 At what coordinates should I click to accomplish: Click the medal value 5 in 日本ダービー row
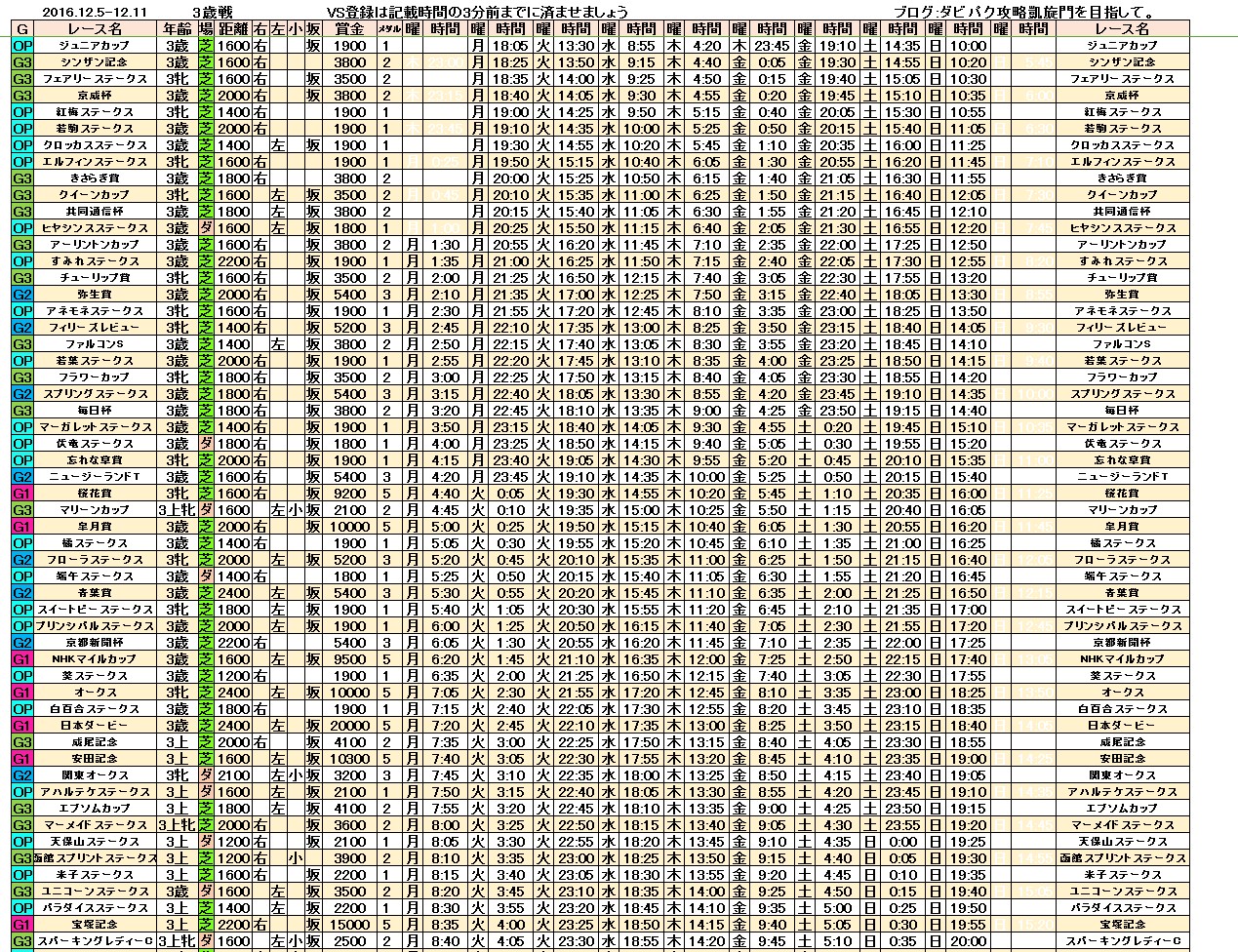387,726
